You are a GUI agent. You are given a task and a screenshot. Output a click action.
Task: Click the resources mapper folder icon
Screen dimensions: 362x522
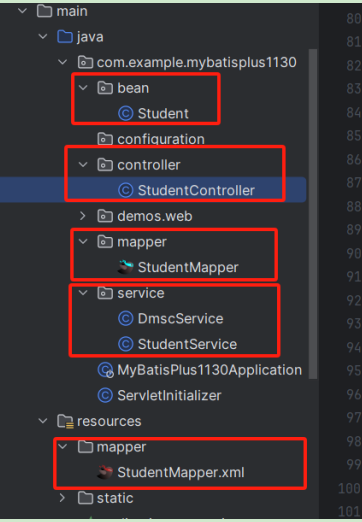point(85,446)
